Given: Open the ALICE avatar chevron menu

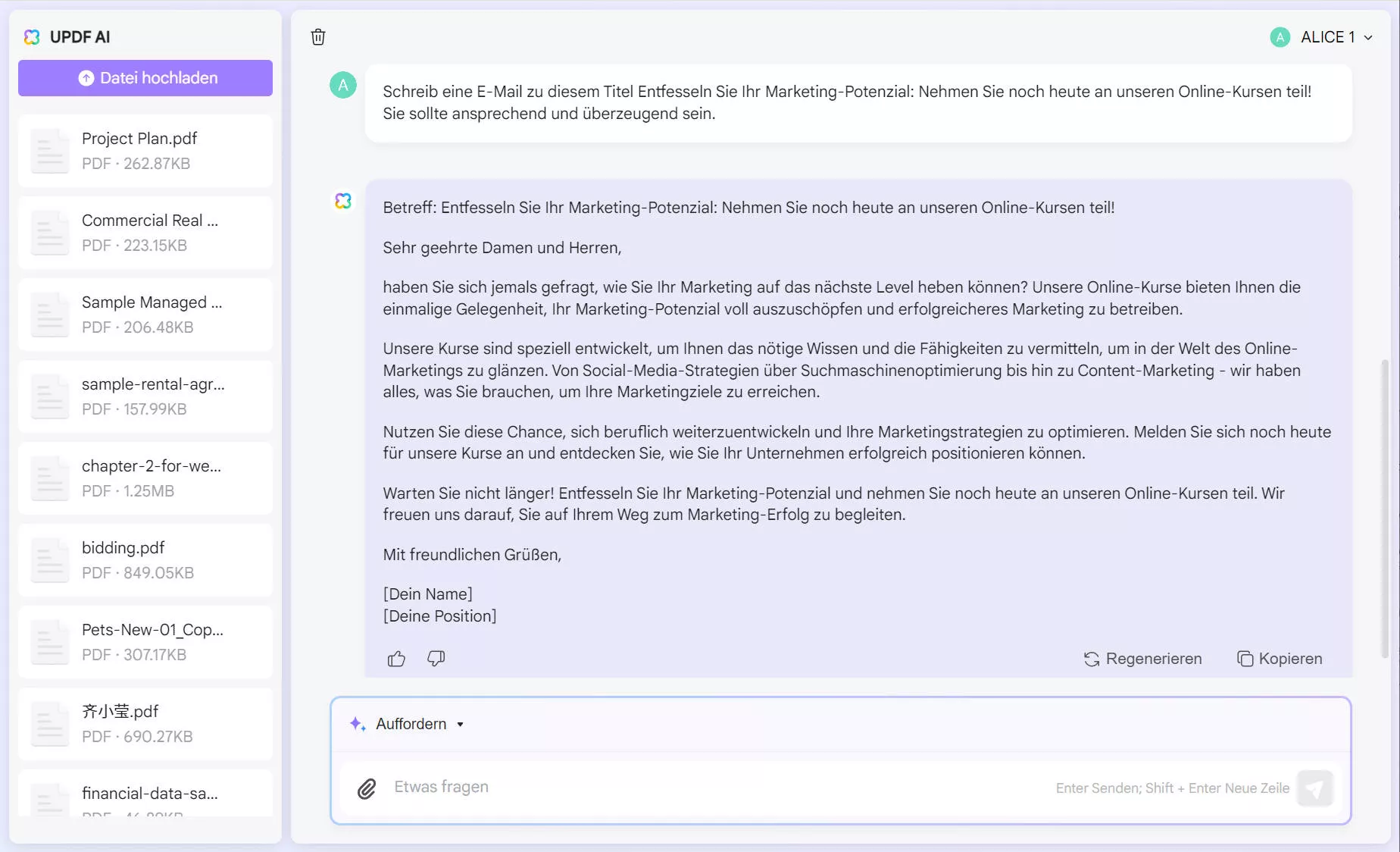Looking at the screenshot, I should click(x=1367, y=36).
